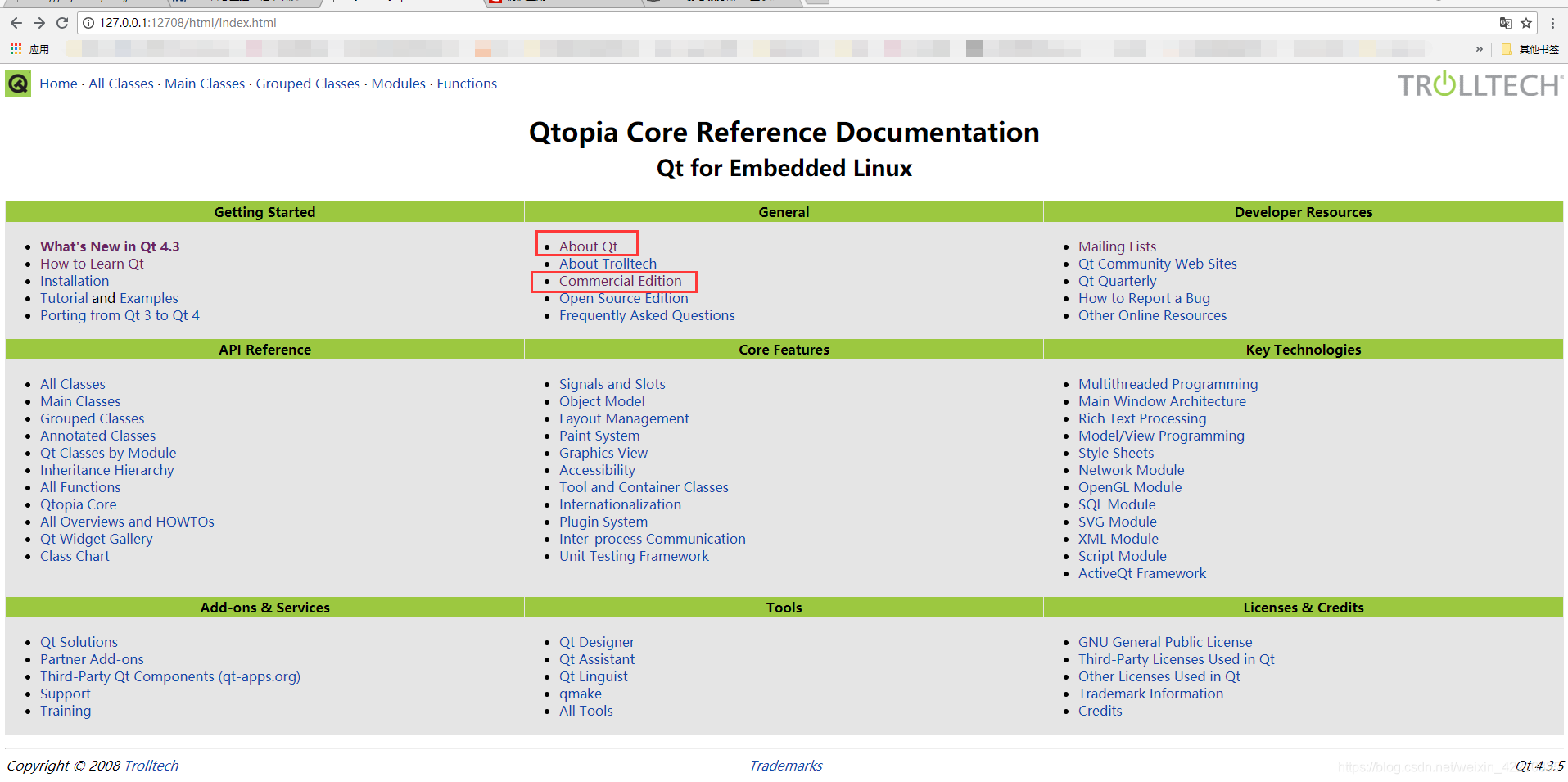The image size is (1568, 782).
Task: Open the Mailing Lists link
Action: pos(1117,246)
